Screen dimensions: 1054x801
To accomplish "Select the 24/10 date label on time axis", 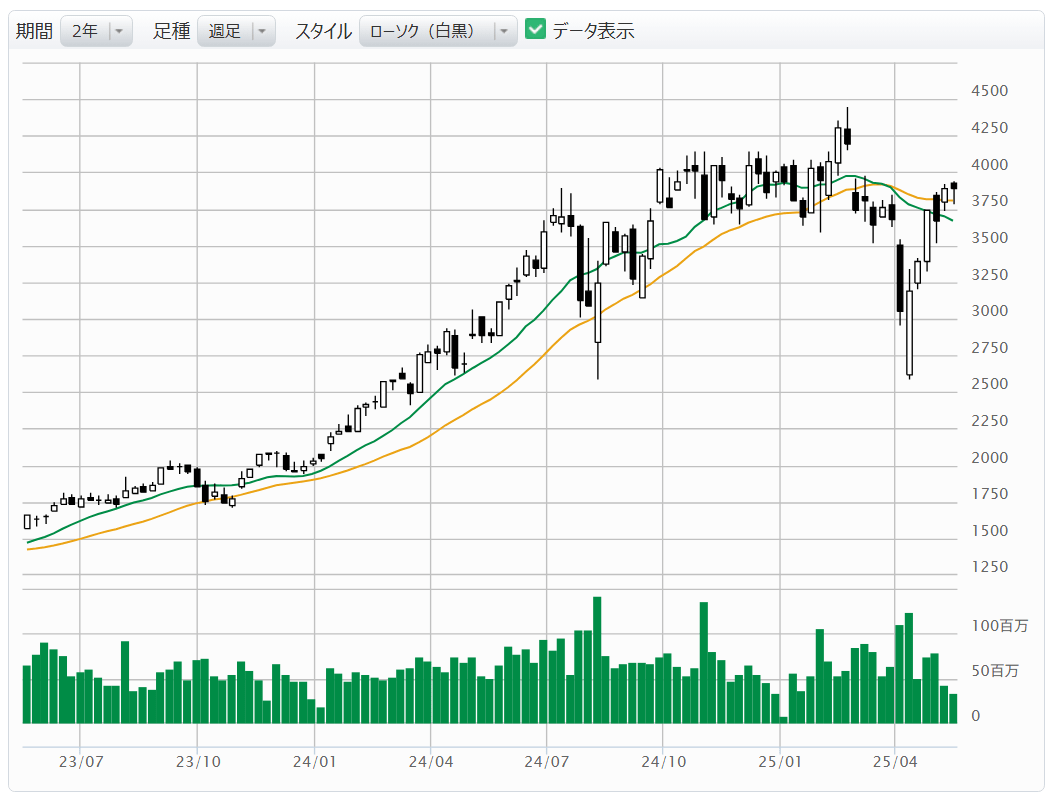I will 663,762.
